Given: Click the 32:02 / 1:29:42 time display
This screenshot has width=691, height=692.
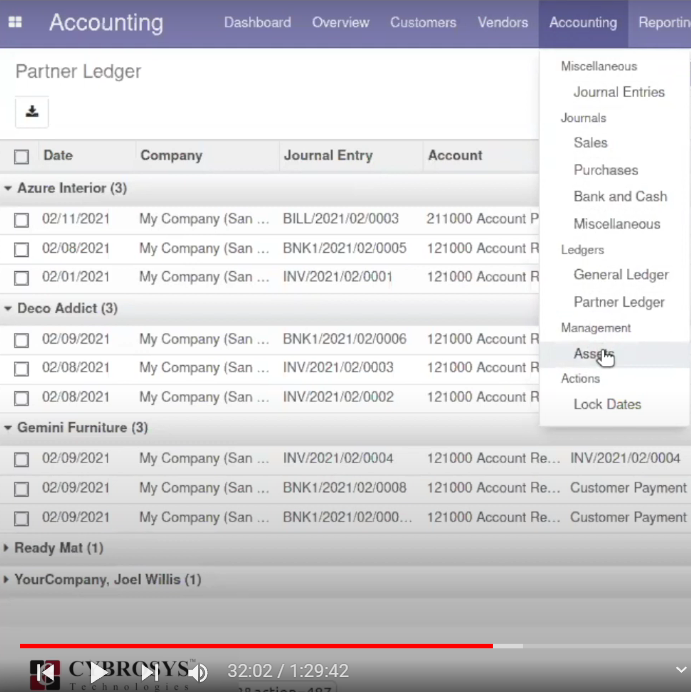Looking at the screenshot, I should (x=288, y=671).
